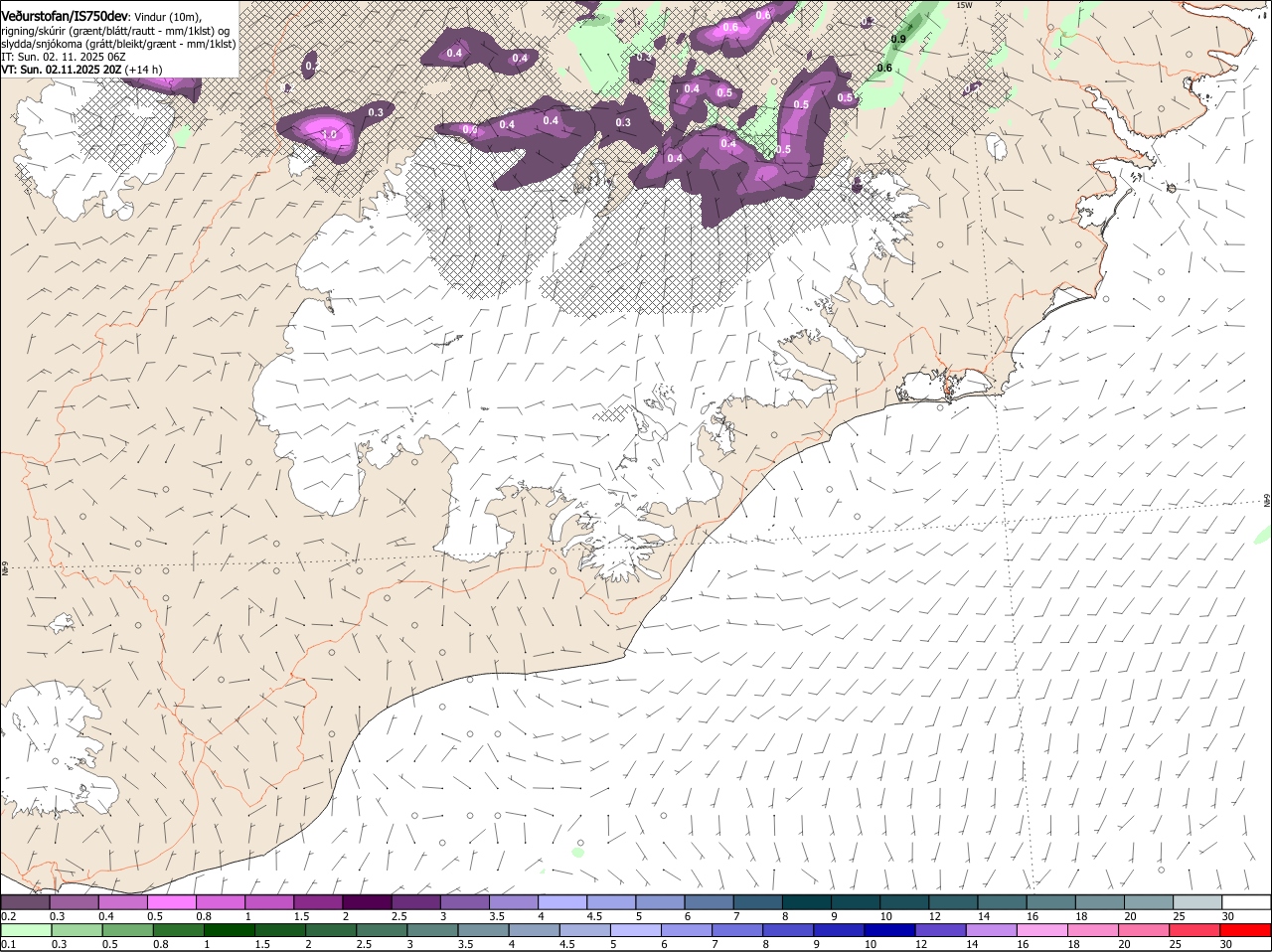The width and height of the screenshot is (1272, 952).
Task: Pick the 0.1 light green swatch, lower legend row
Action: pyautogui.click(x=26, y=931)
